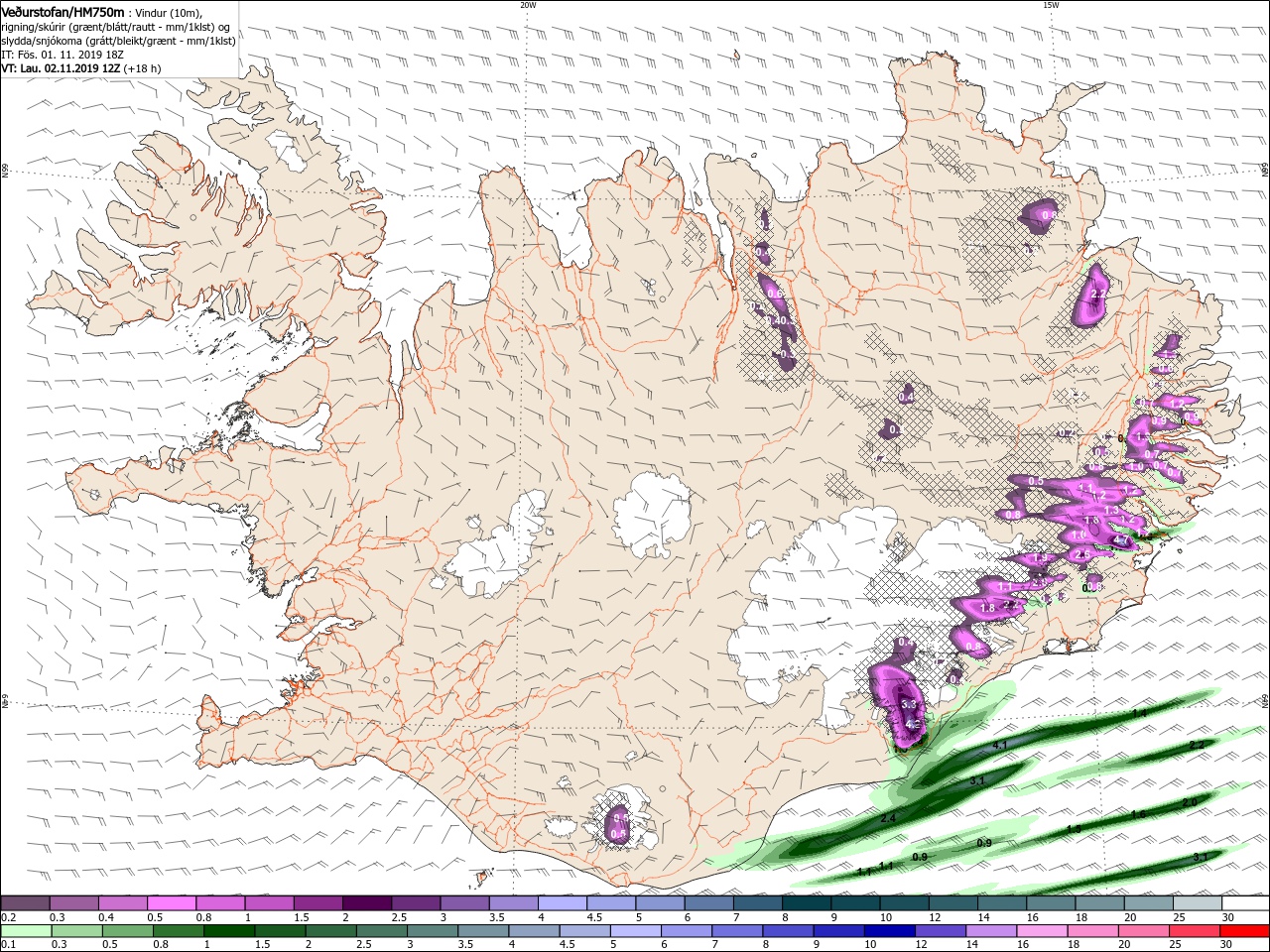Pick the bright pink 0.5–0.8 snow swatch

coord(173,903)
